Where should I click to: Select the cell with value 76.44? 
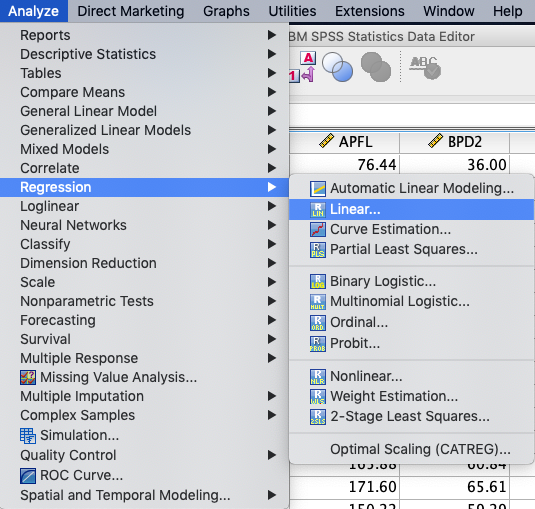[345, 165]
